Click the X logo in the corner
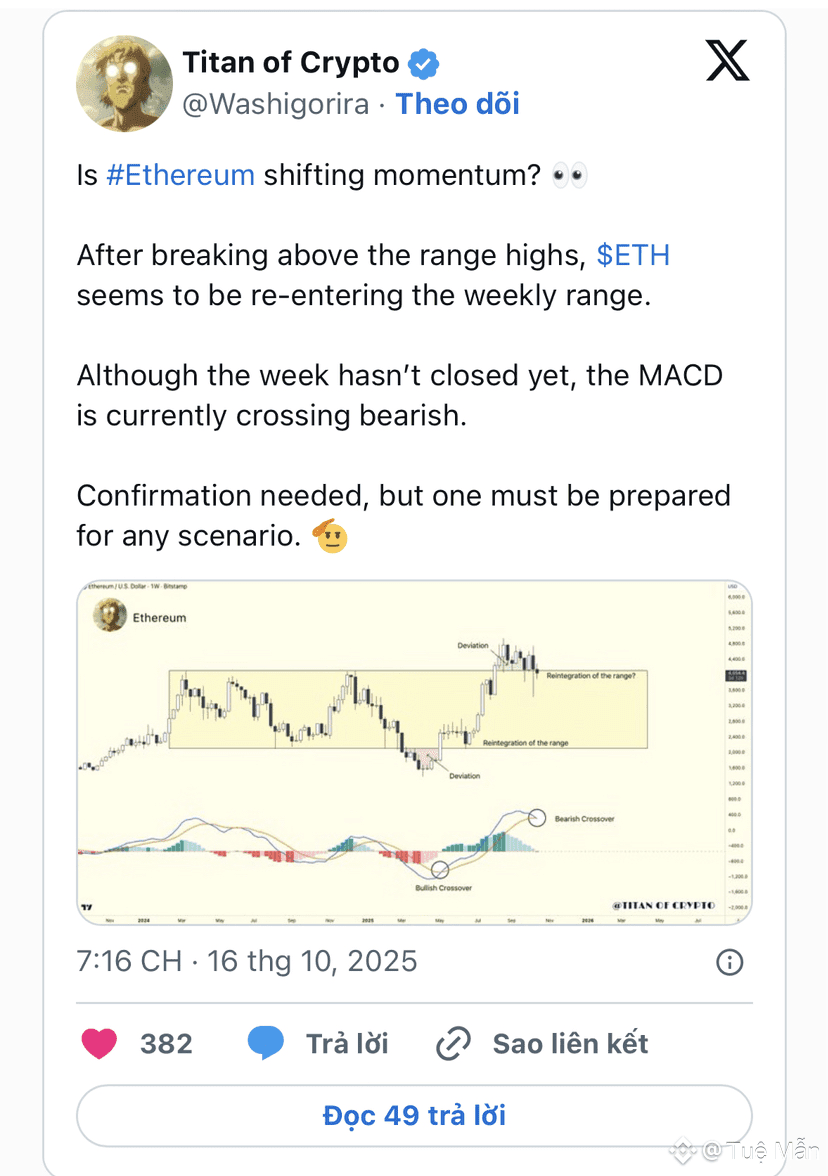 [727, 60]
